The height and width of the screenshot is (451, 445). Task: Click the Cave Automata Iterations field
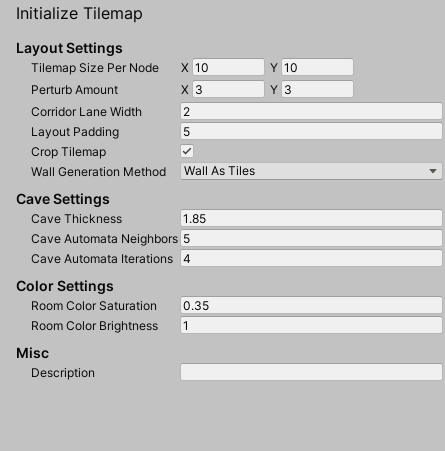311,258
